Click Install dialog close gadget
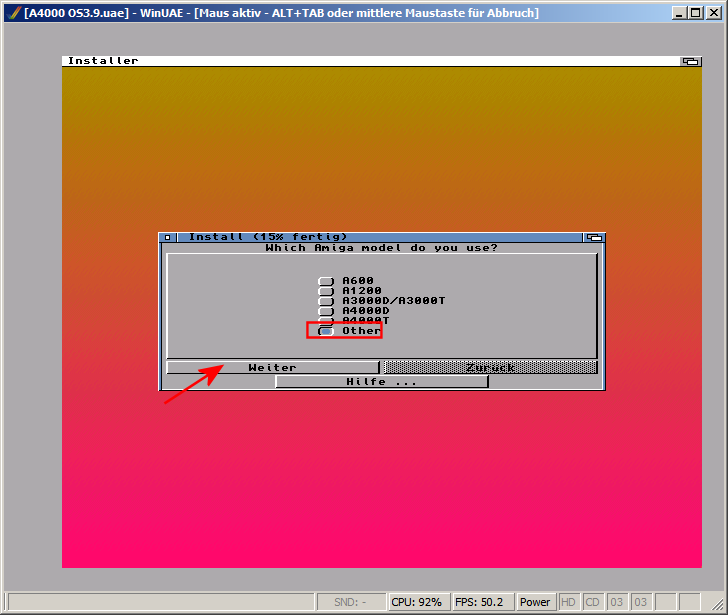The image size is (728, 615). 168,237
